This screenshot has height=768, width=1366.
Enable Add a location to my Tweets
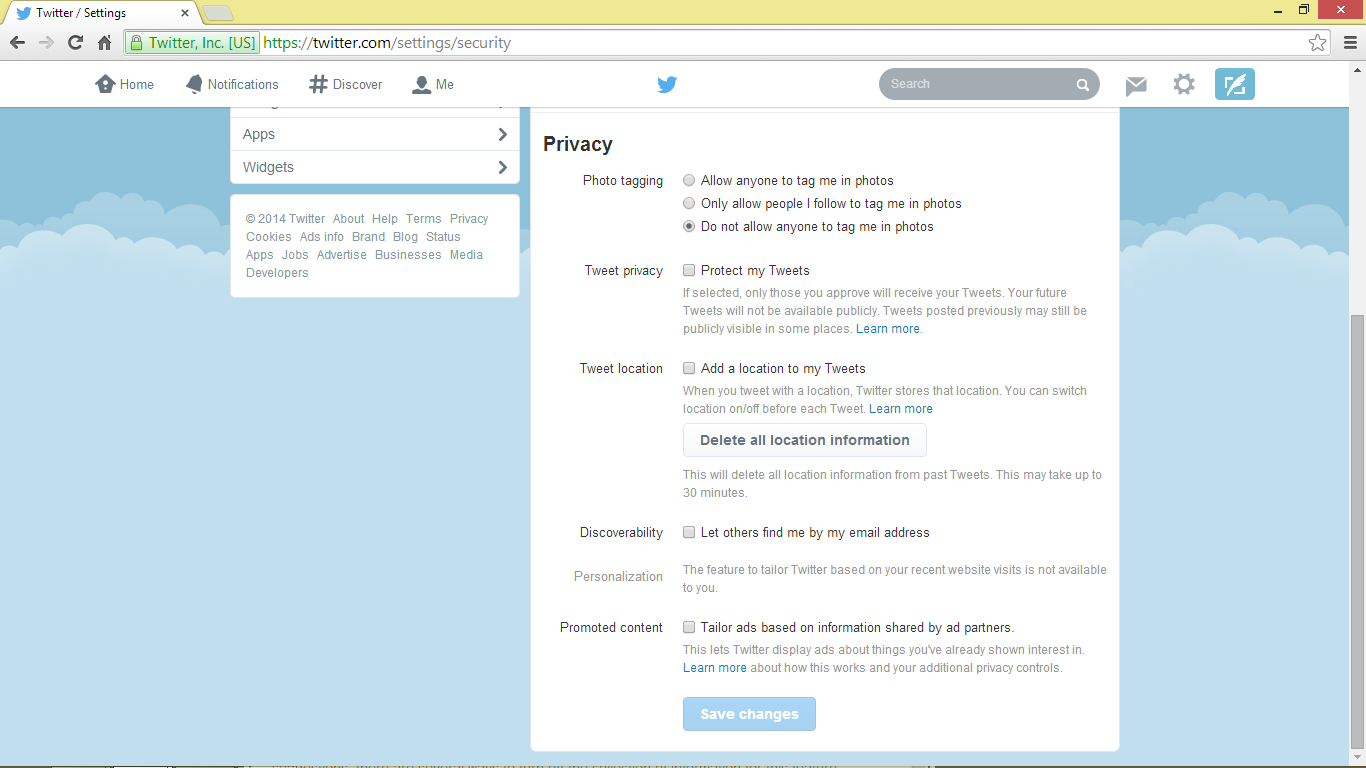click(x=689, y=368)
